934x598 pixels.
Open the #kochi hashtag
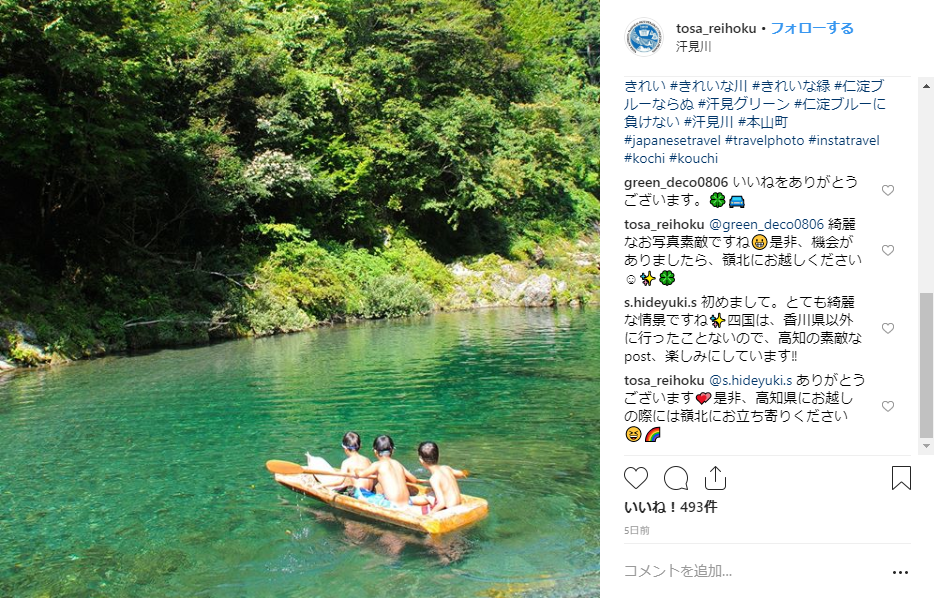point(645,158)
